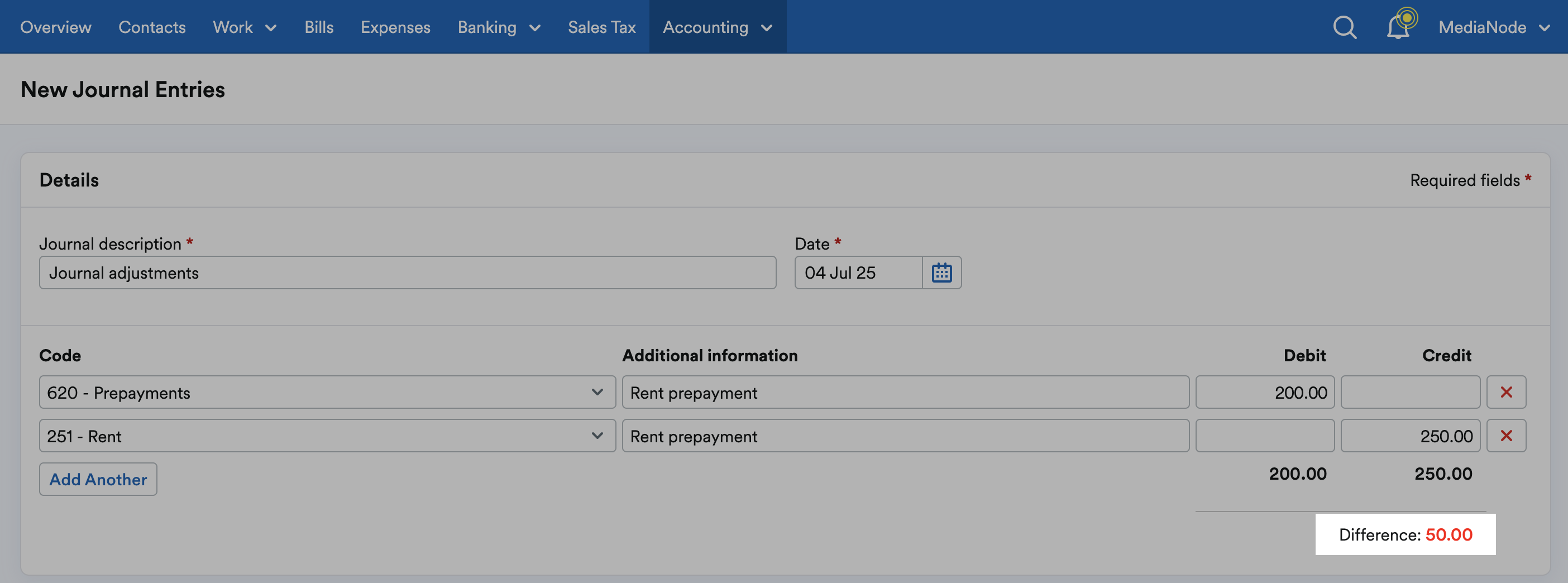
Task: Open the 251 - Rent code dropdown
Action: [327, 436]
